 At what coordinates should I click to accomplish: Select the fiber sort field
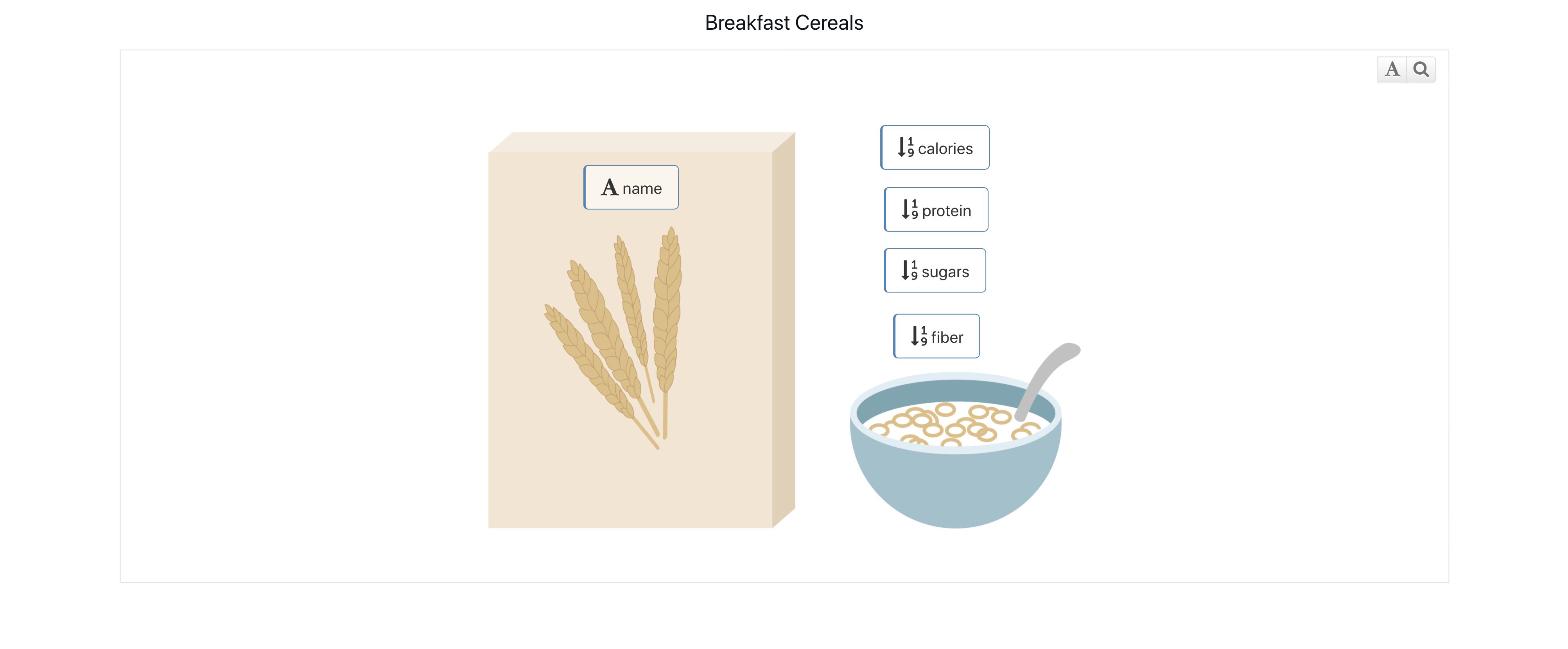[937, 337]
